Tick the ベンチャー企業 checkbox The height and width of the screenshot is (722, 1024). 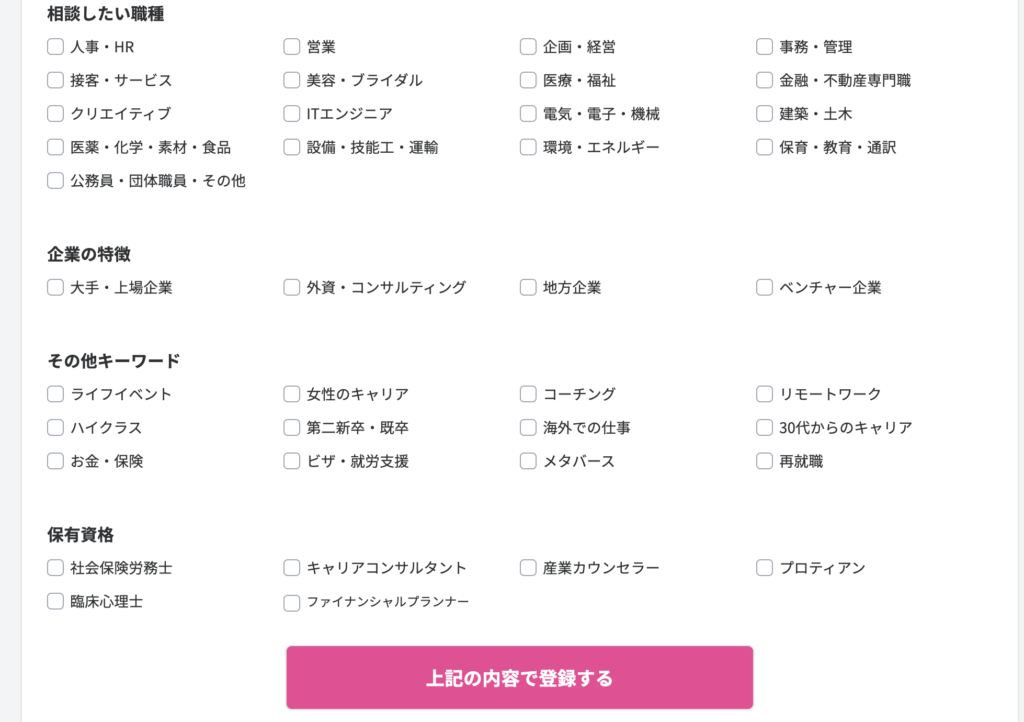(x=765, y=288)
